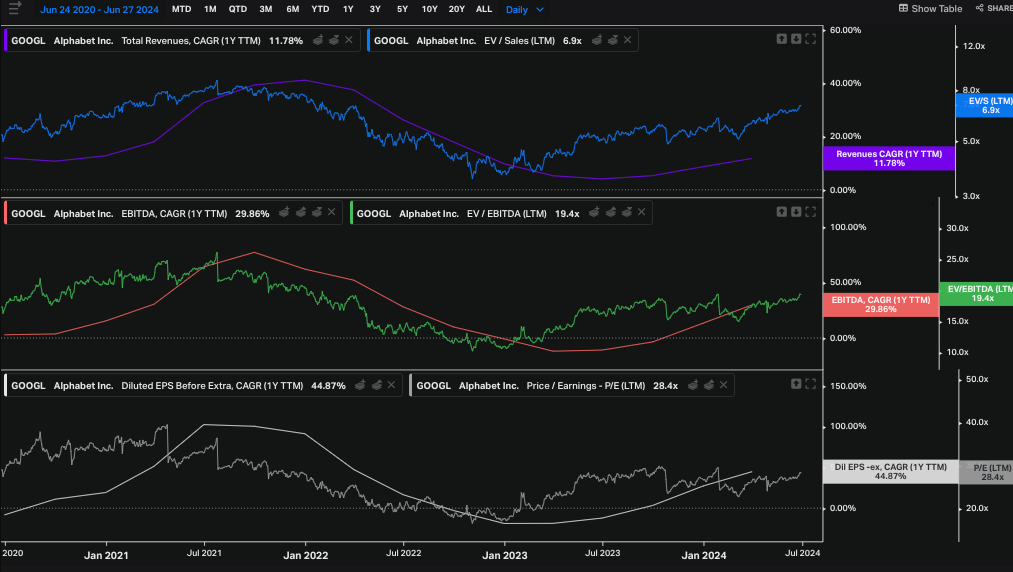
Task: Click the red EBITDA, CAGR axis label
Action: tap(881, 304)
